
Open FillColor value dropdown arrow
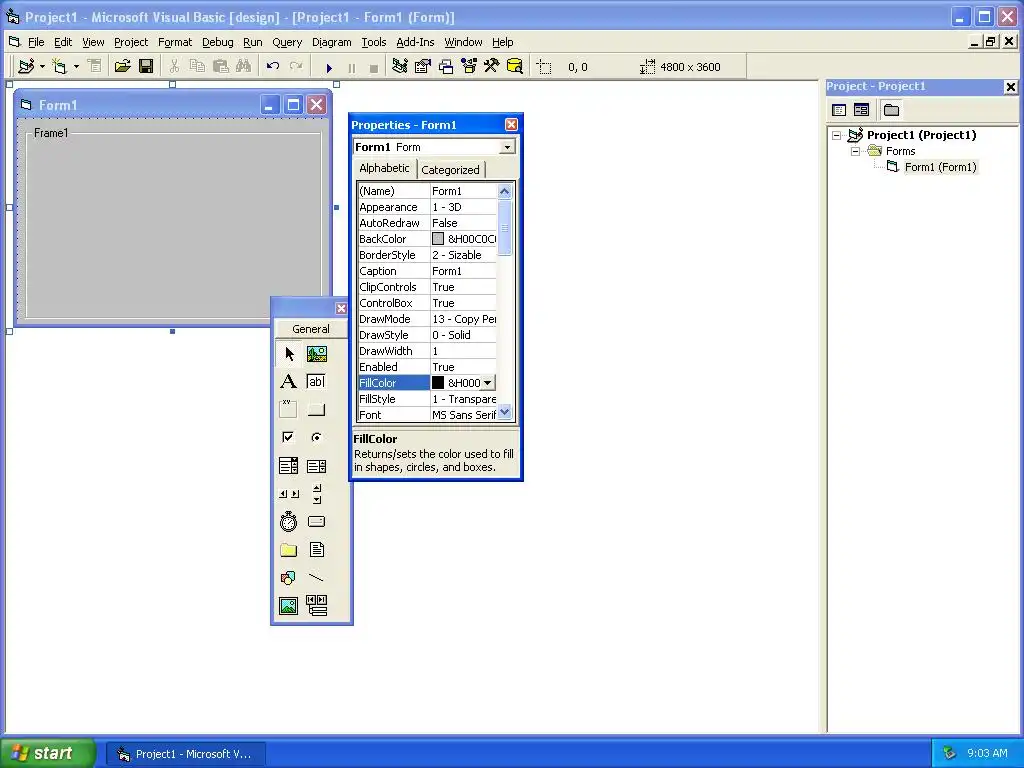488,383
